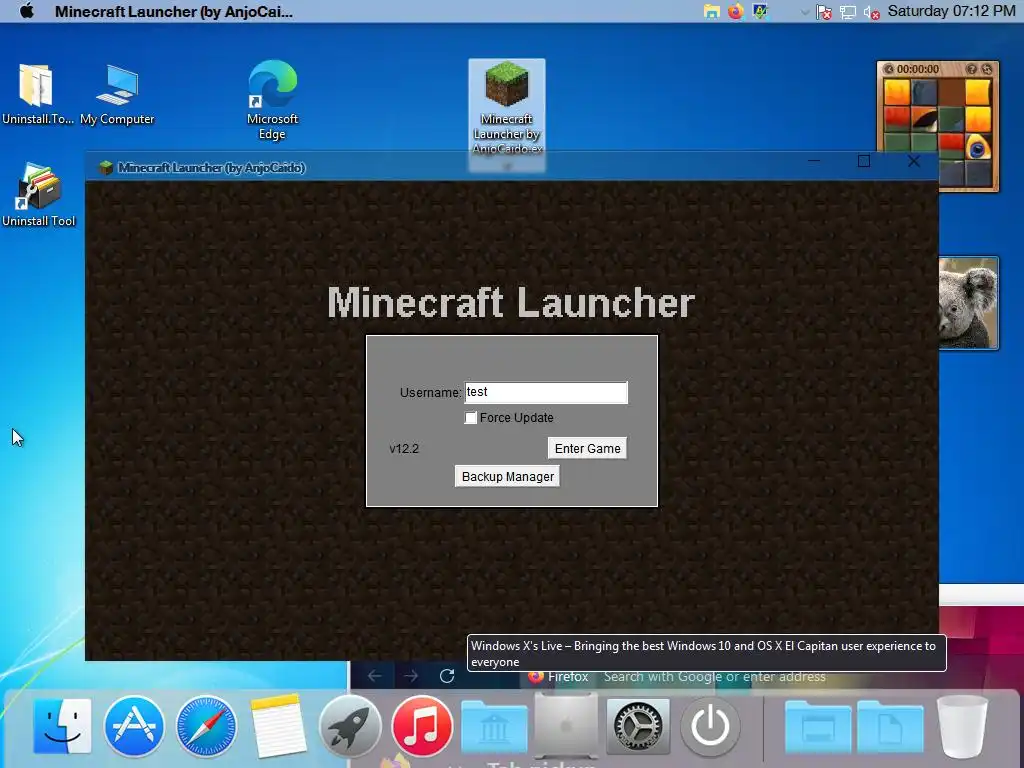Open the desktop folder in dock

coord(818,726)
